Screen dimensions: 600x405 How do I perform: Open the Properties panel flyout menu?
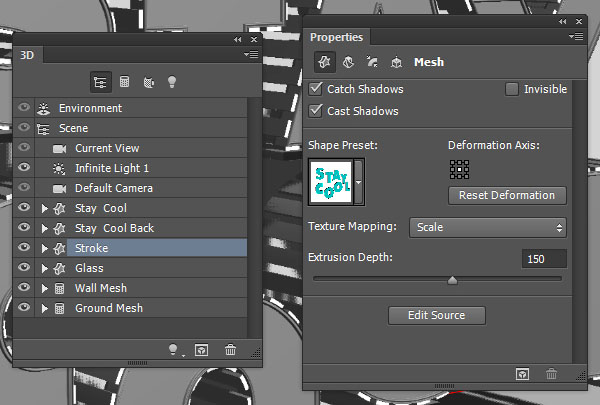coord(576,37)
